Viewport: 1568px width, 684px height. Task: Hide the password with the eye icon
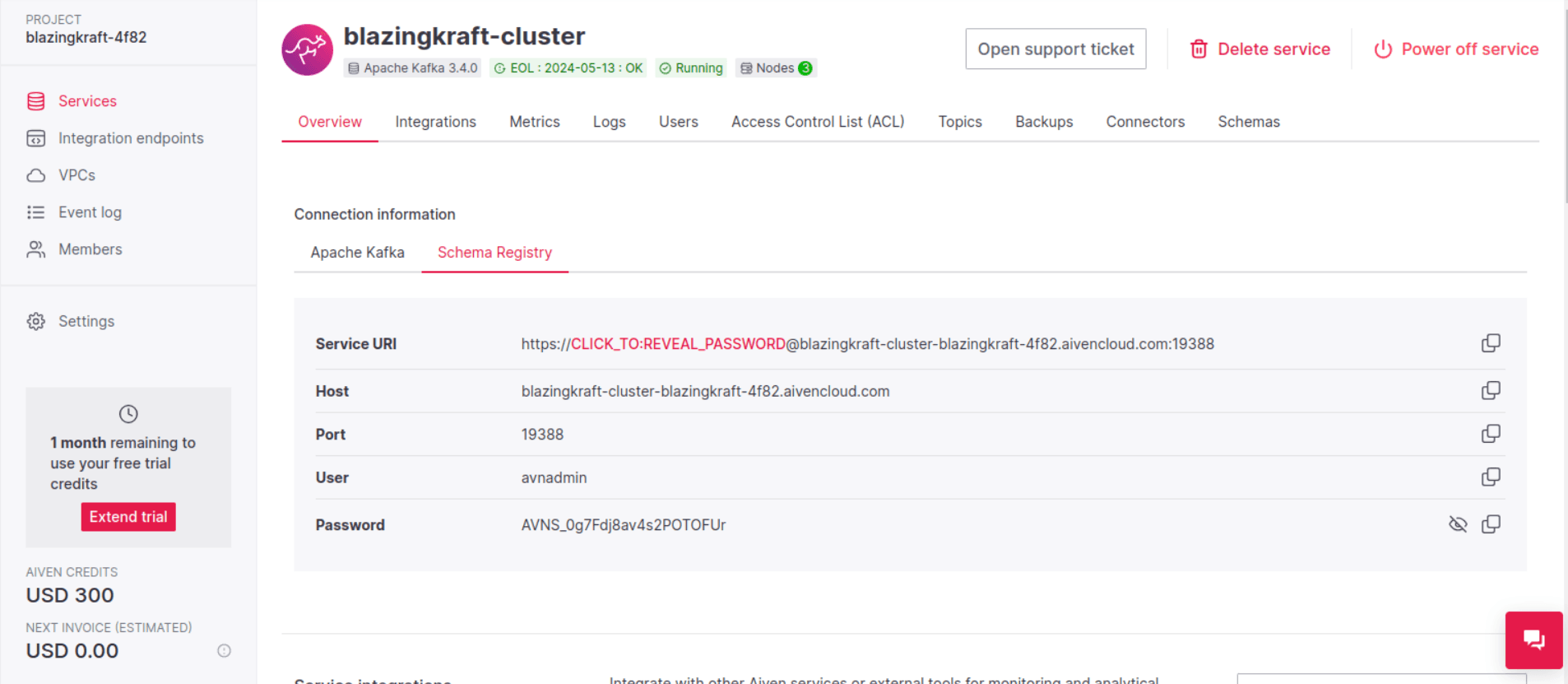[1458, 524]
